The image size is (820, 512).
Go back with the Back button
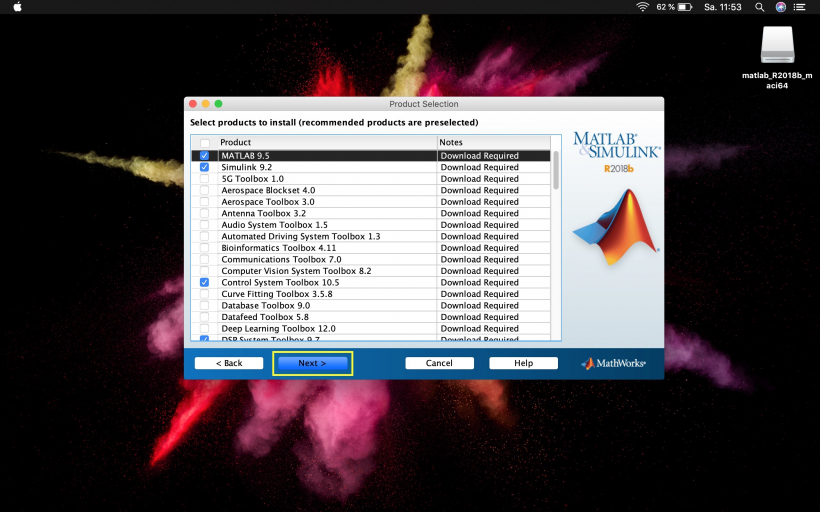[x=229, y=363]
